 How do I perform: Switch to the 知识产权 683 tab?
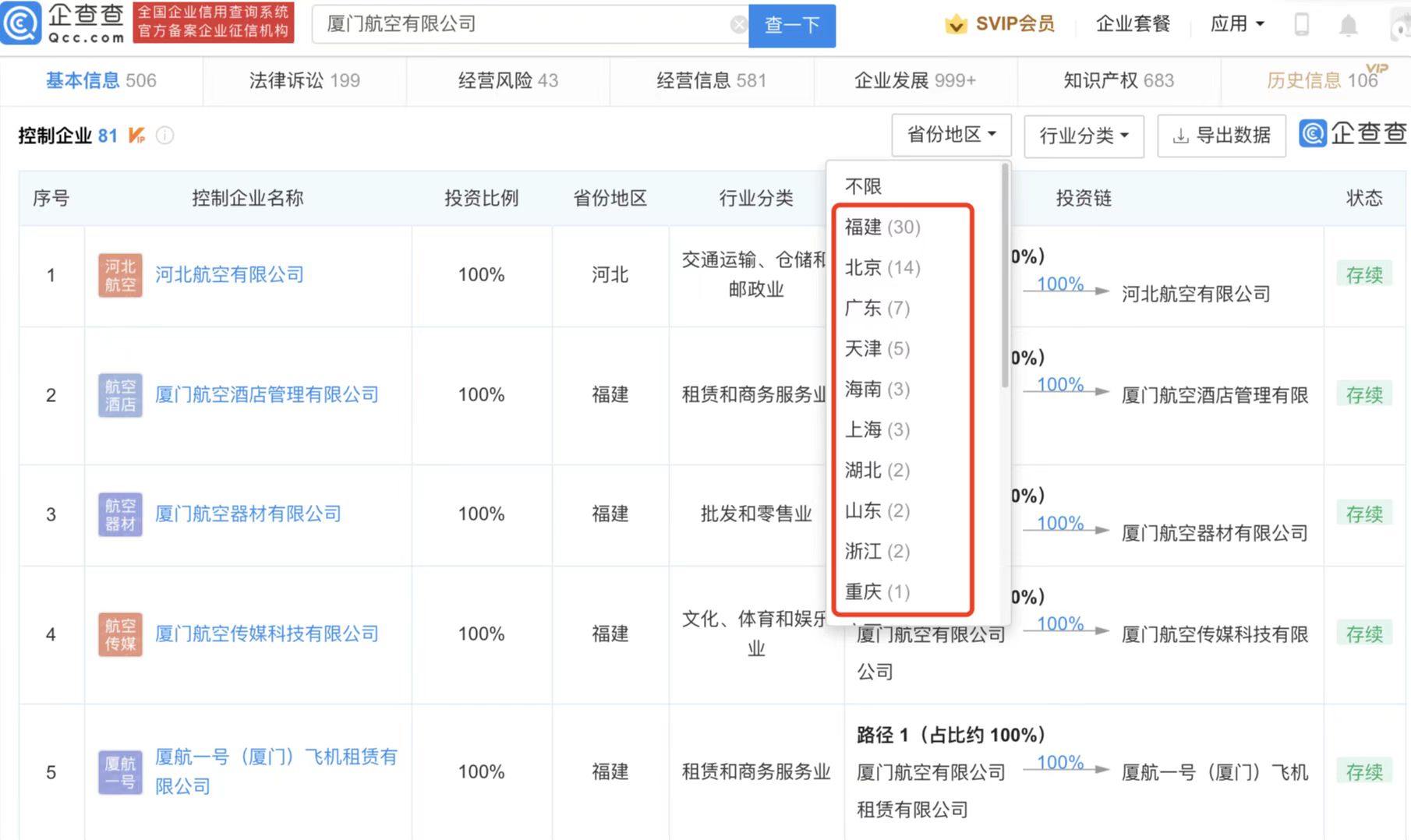1119,80
